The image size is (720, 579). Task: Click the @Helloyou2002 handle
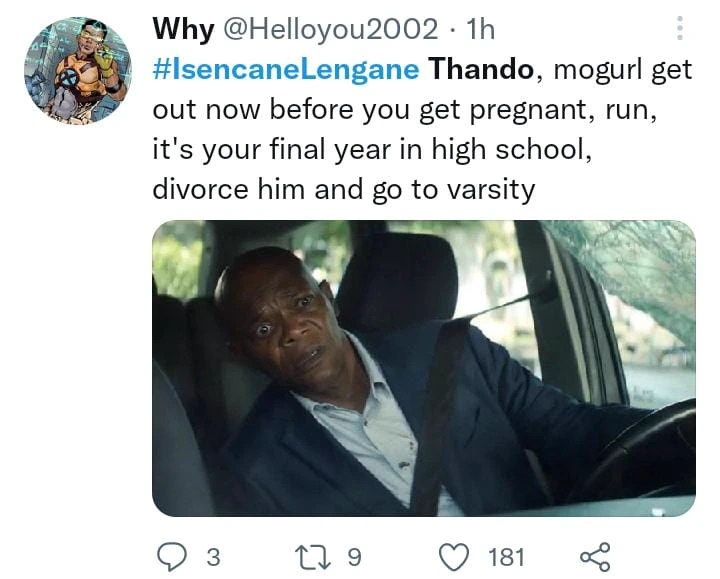click(x=330, y=29)
